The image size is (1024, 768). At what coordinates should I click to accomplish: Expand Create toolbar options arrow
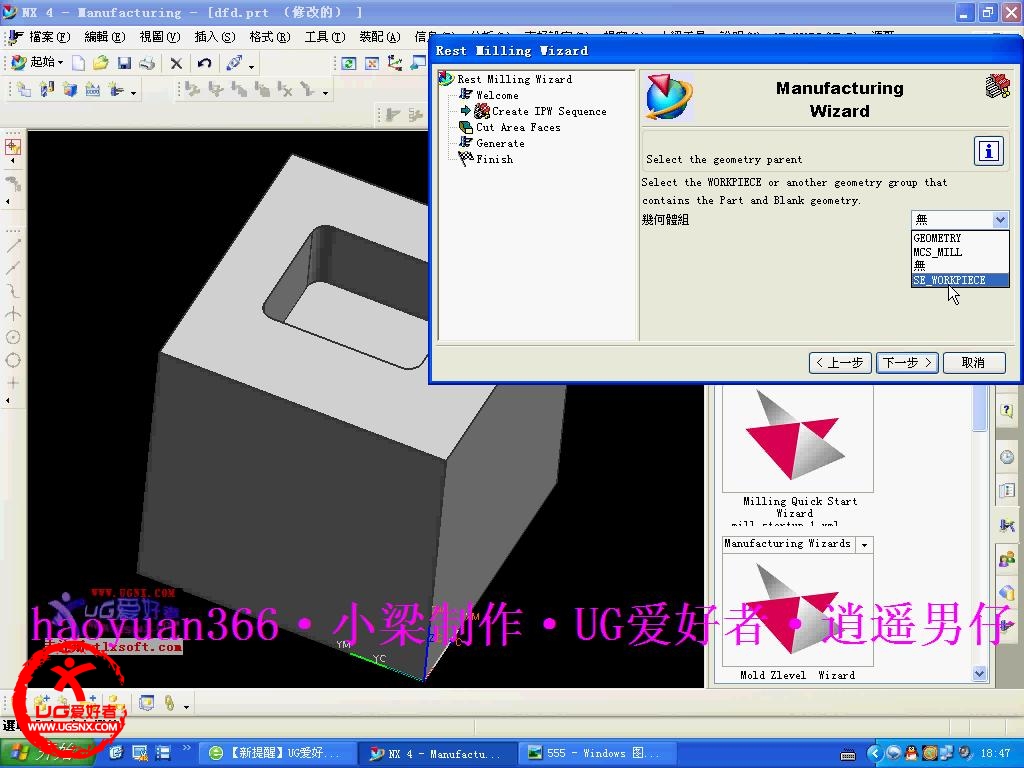tap(133, 93)
